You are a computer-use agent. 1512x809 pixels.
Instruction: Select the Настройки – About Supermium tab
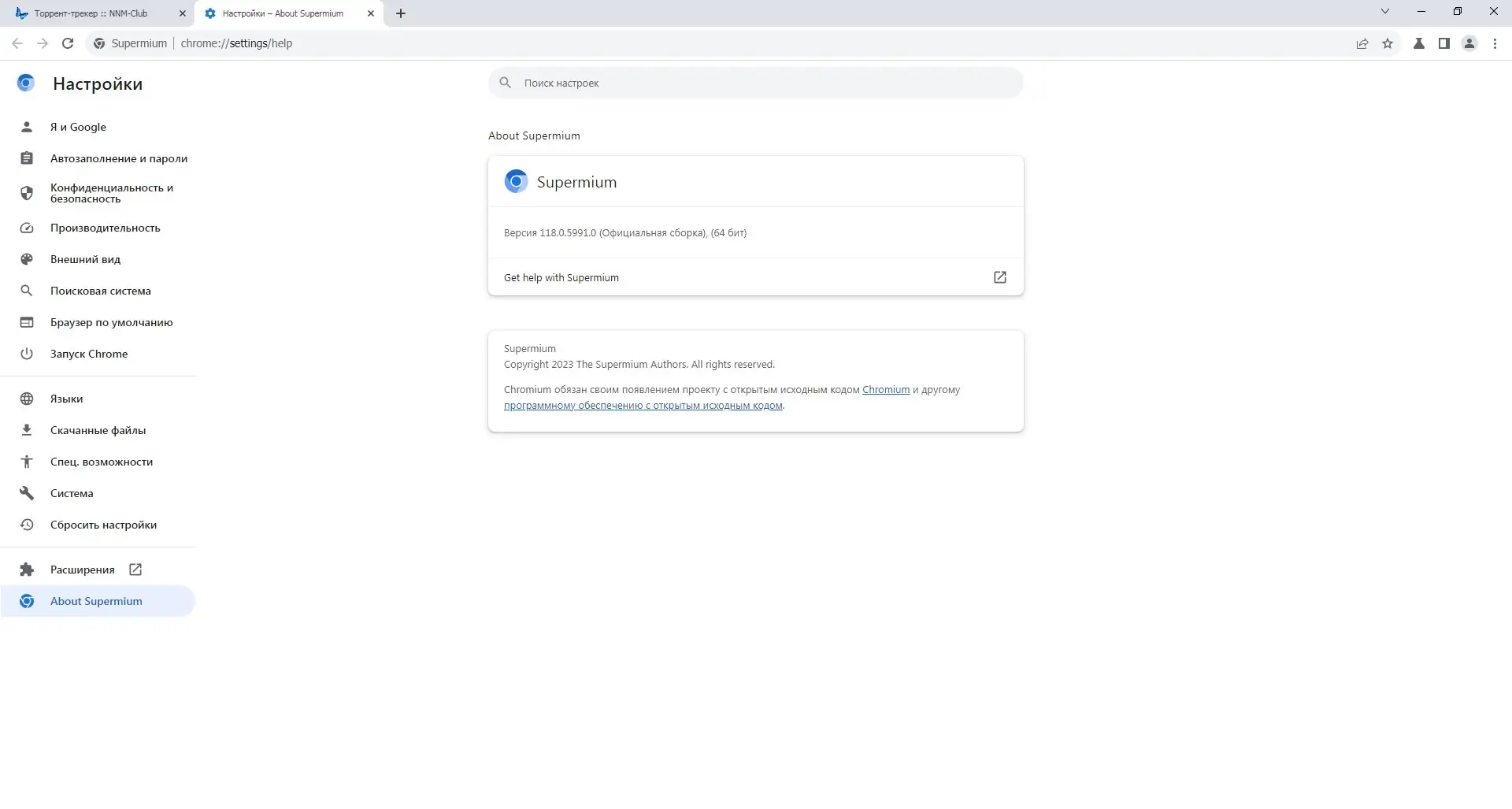click(x=289, y=13)
